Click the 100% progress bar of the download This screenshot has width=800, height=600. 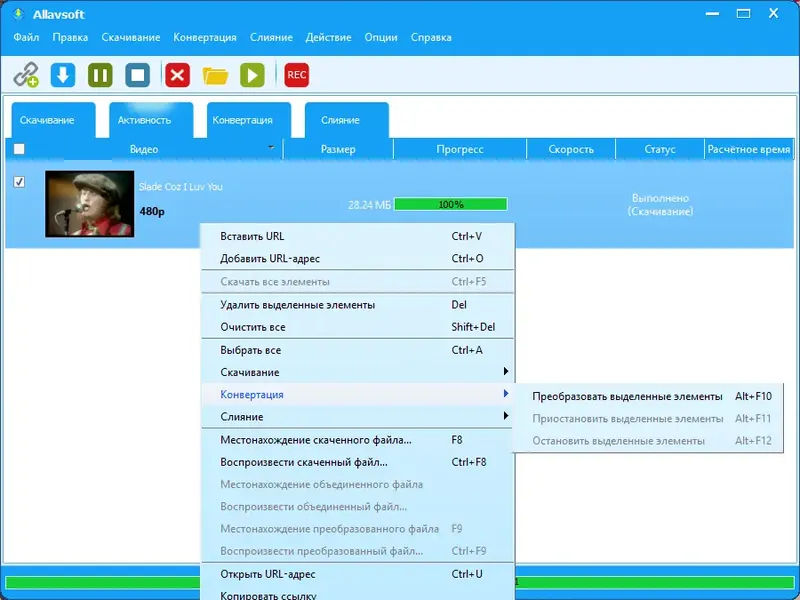[x=451, y=204]
